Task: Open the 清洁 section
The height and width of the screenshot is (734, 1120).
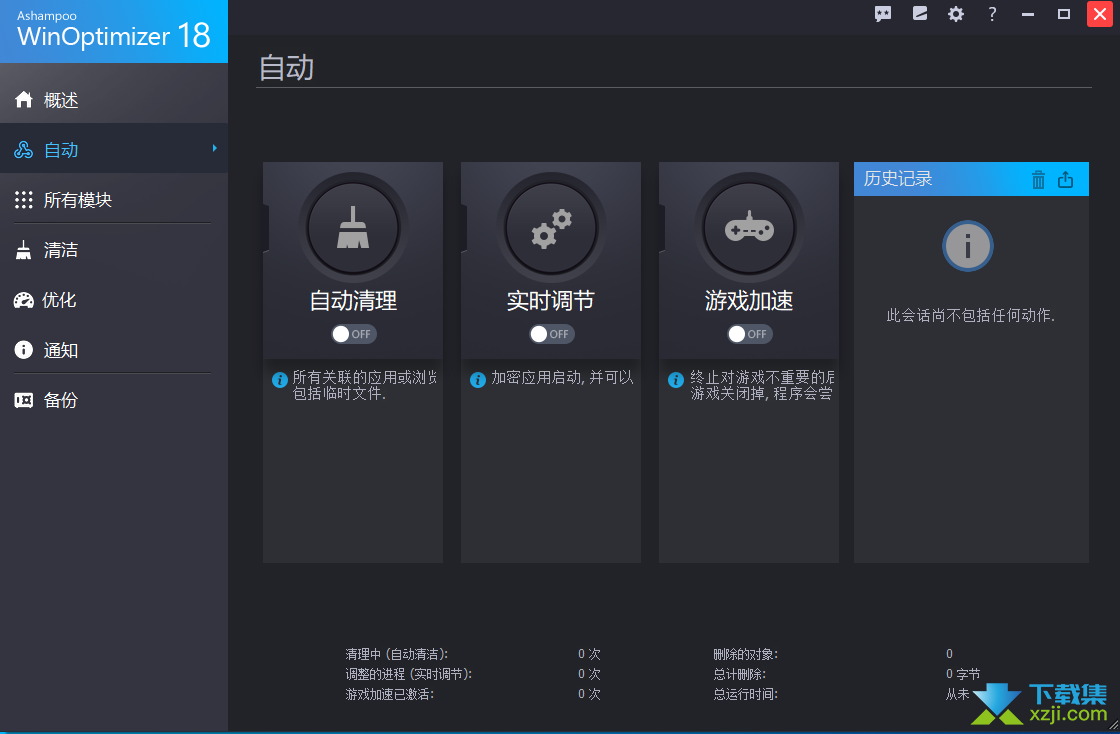Action: (61, 250)
